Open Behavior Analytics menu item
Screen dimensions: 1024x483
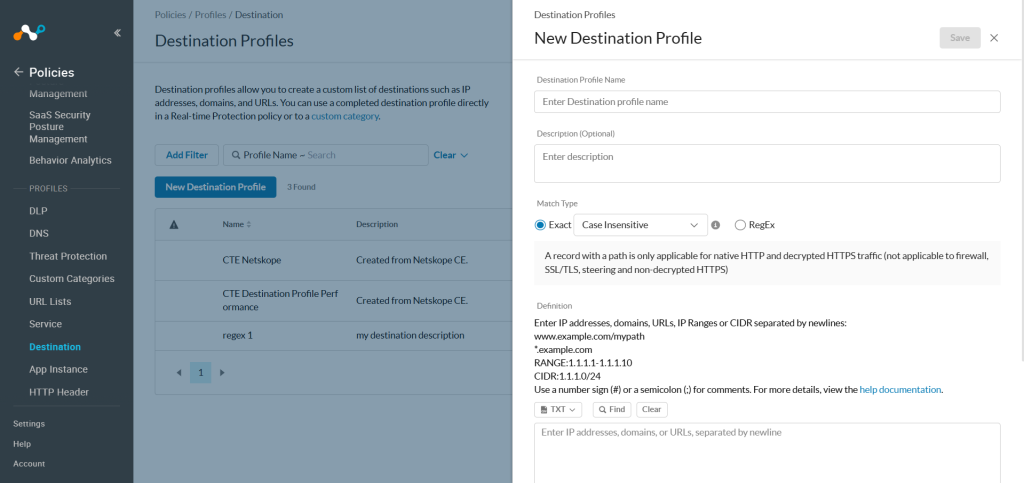coord(71,160)
